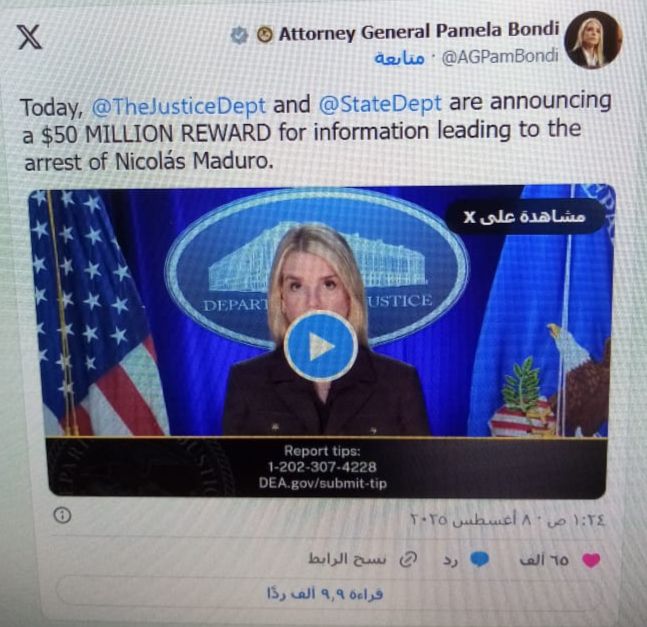Like the post with the pink heart
Screen dimensions: 647x627
(590, 560)
